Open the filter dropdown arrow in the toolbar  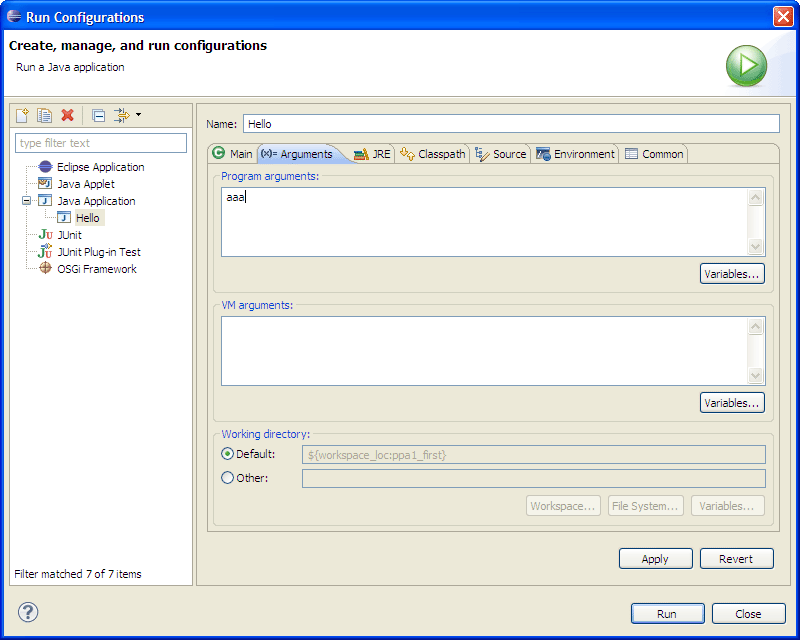[138, 115]
